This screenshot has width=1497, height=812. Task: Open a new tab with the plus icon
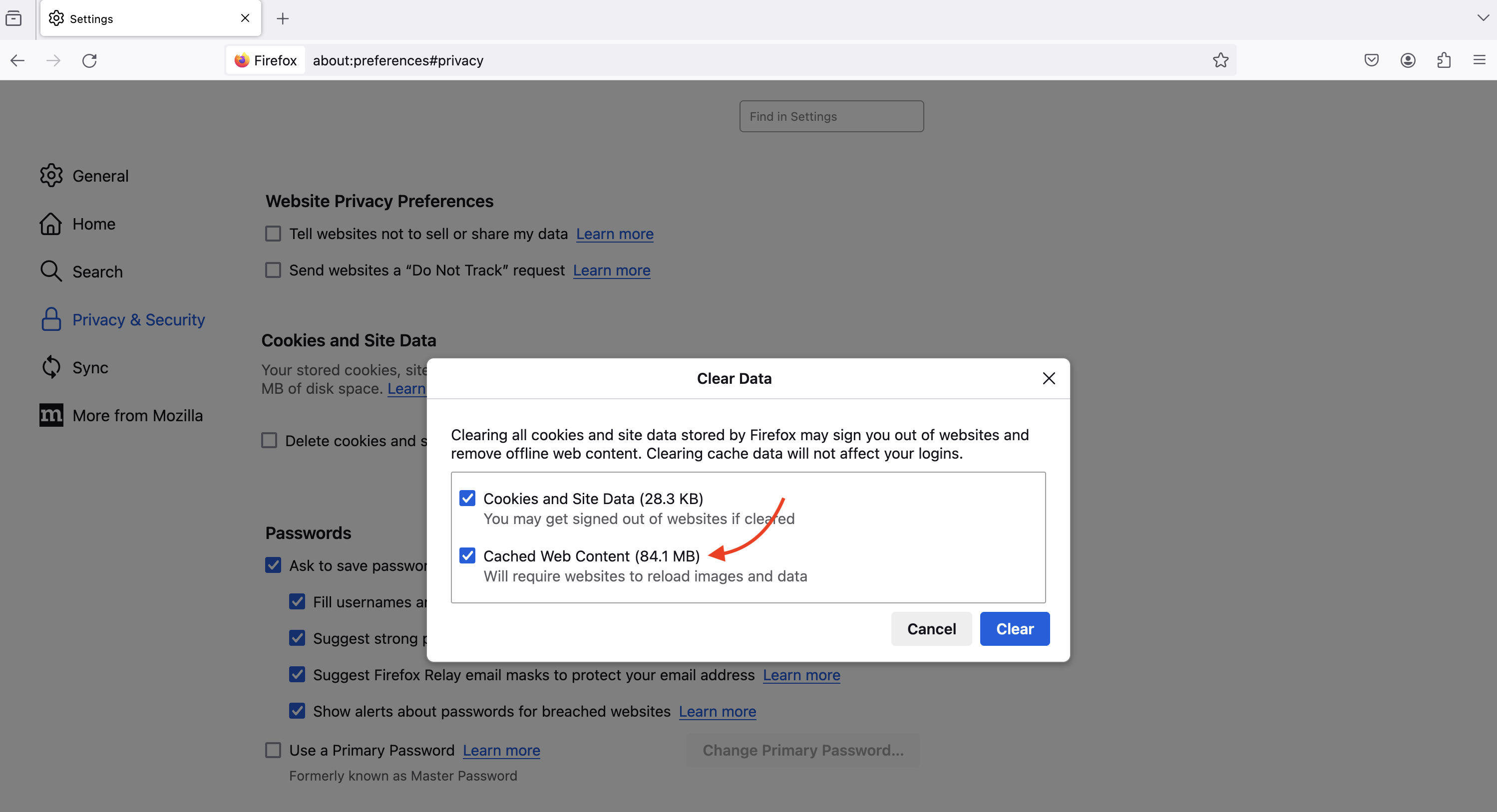pyautogui.click(x=283, y=18)
